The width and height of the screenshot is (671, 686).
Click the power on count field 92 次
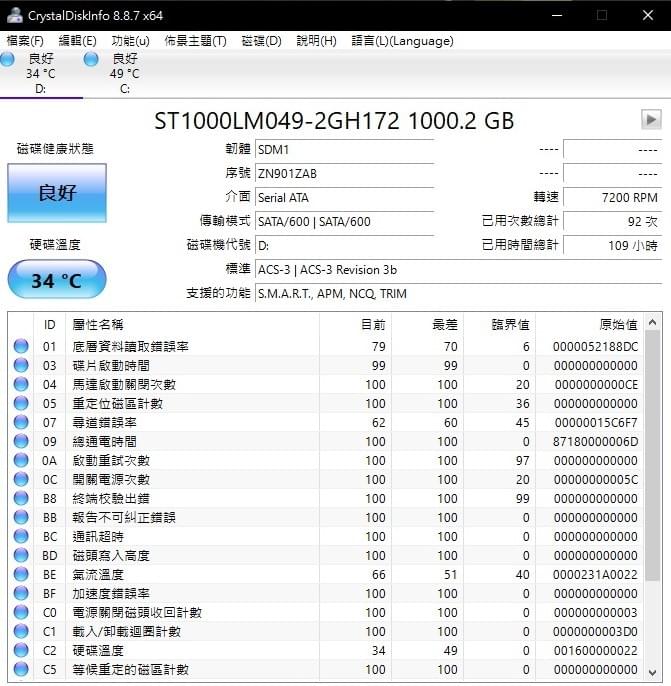[x=612, y=222]
